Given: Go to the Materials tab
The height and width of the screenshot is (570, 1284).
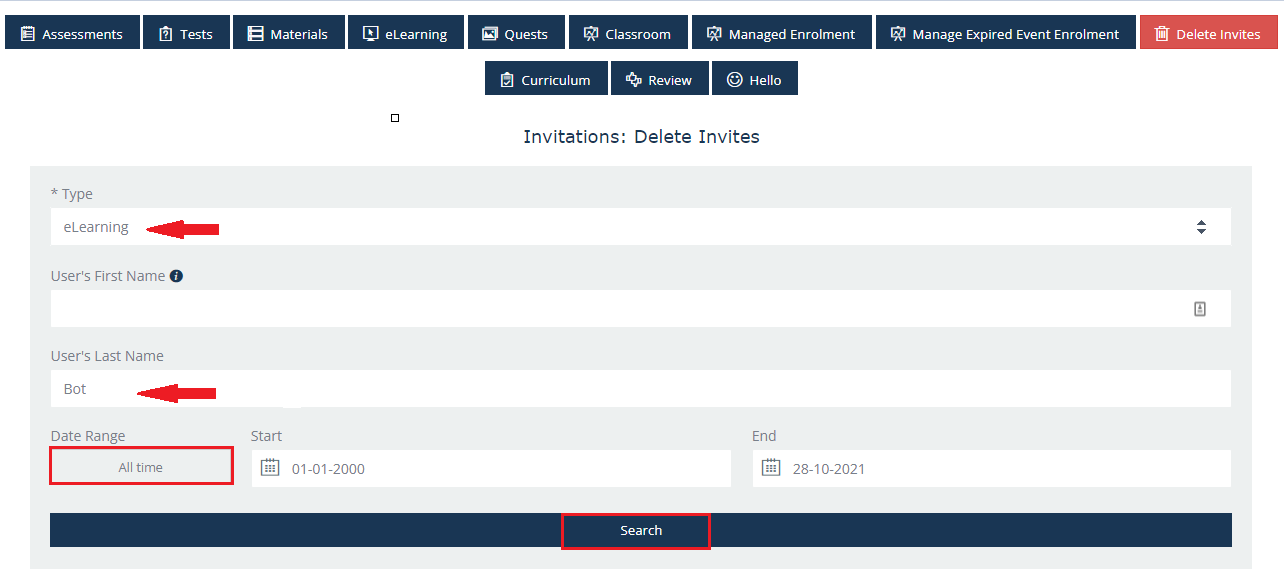Looking at the screenshot, I should point(288,33).
